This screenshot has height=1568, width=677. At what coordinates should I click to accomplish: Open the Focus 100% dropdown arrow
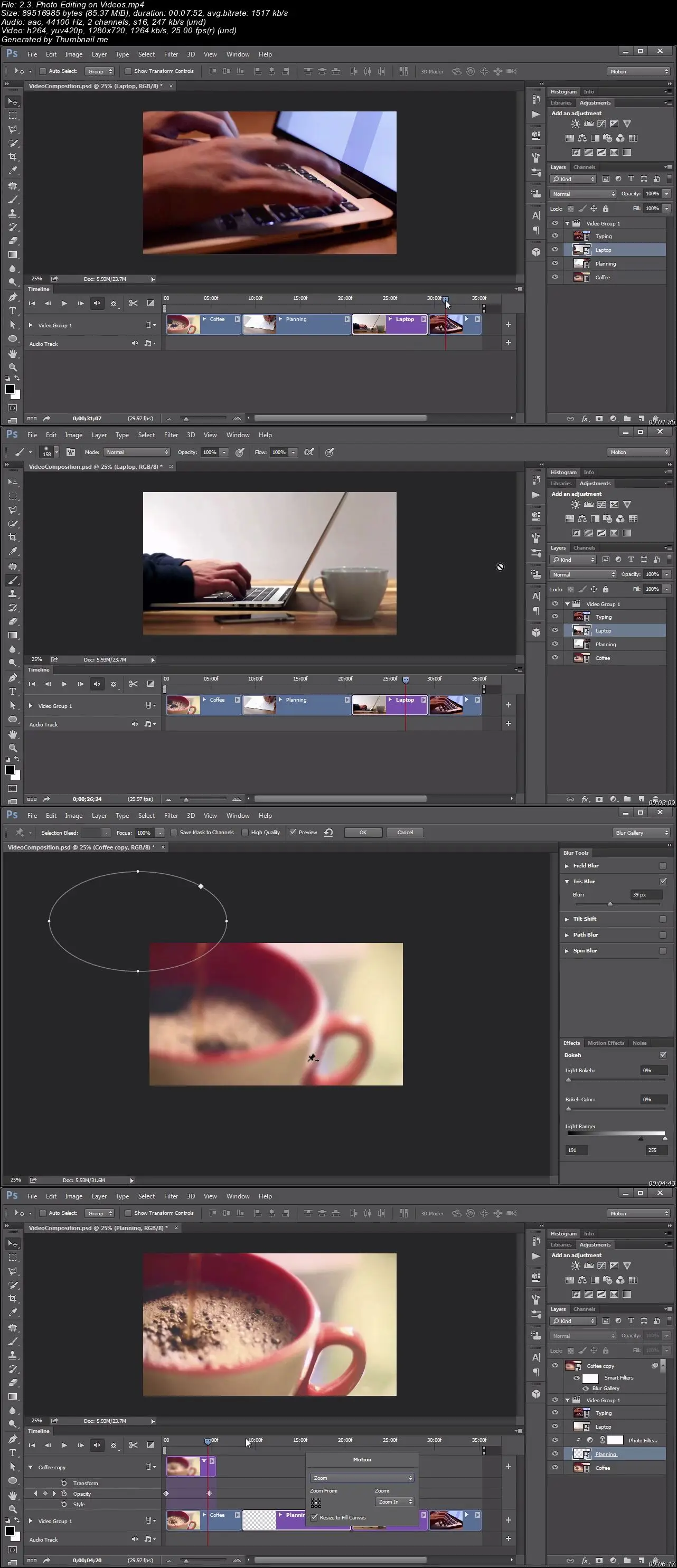point(159,833)
